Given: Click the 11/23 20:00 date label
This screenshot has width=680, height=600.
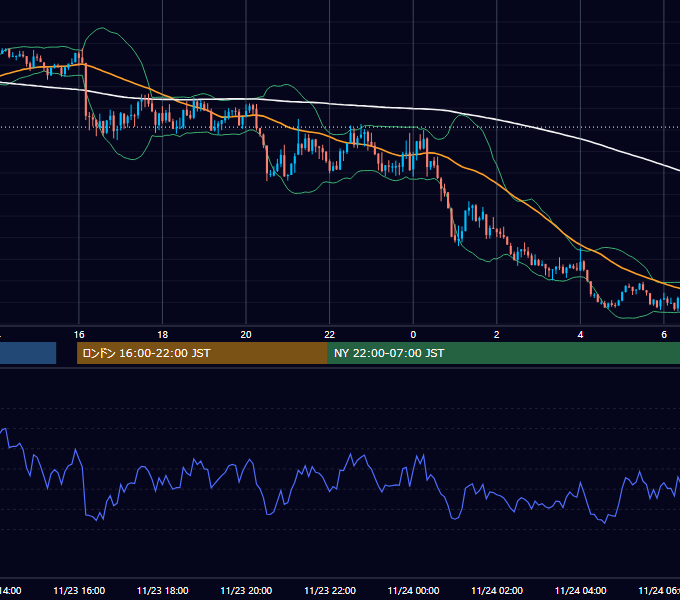Looking at the screenshot, I should pos(246,590).
